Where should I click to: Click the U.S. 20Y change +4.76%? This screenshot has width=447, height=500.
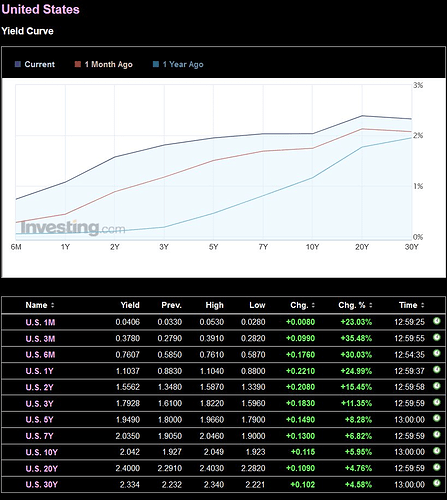358,468
